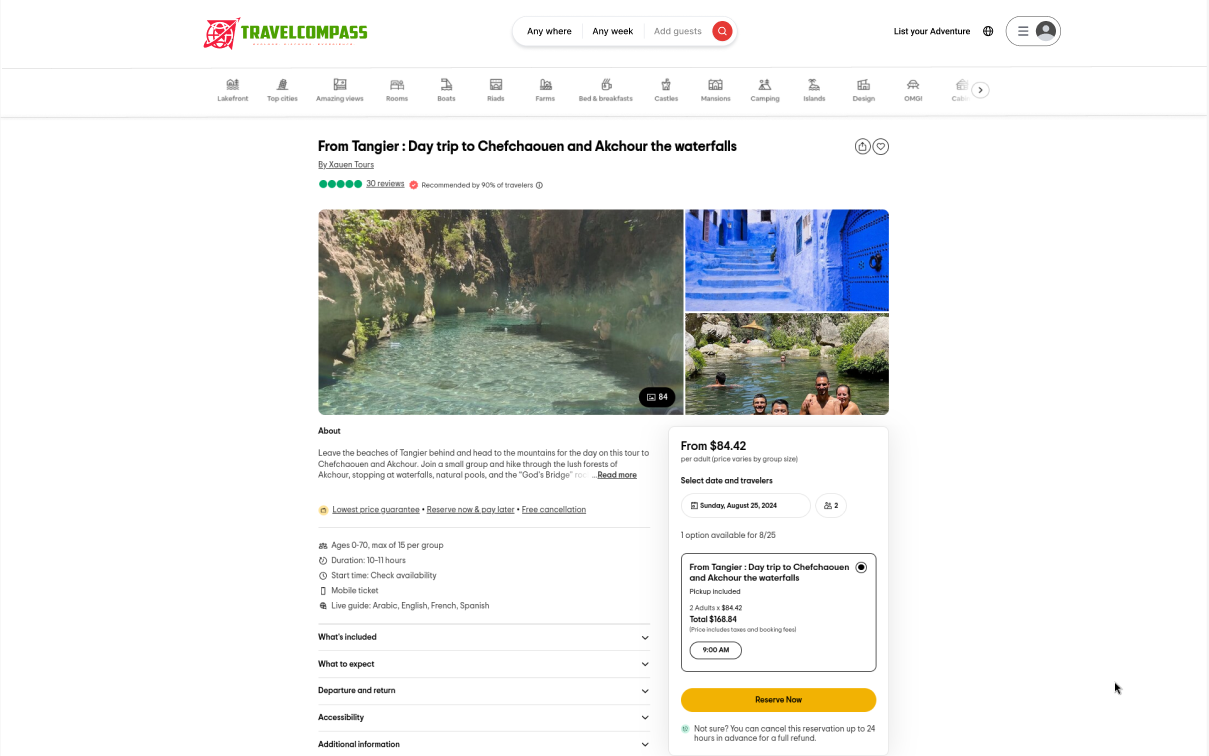
Task: Choose the Rooms category
Action: 397,90
